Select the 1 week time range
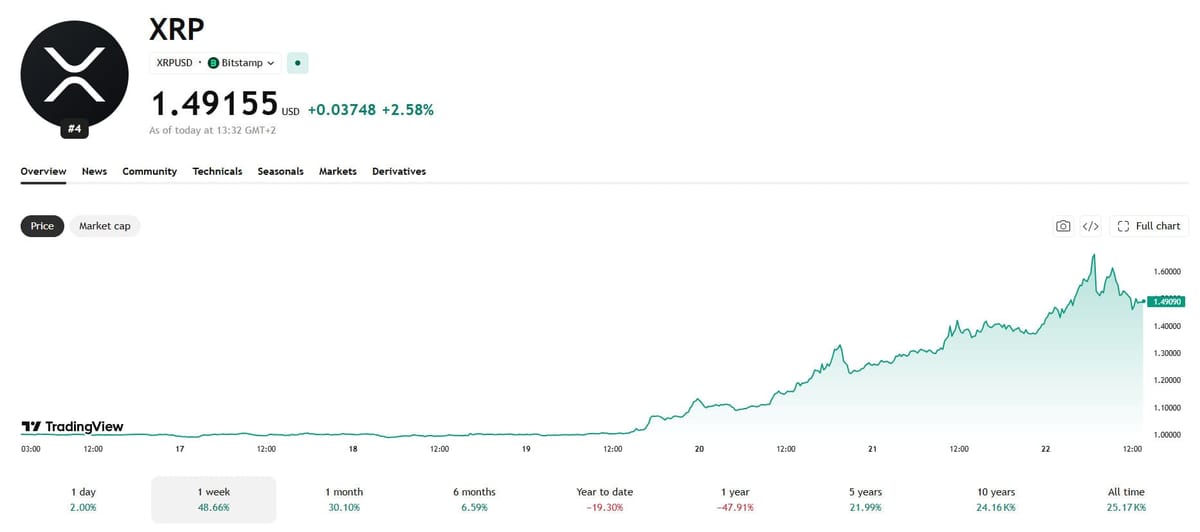Viewport: 1200px width, 532px height. (213, 499)
